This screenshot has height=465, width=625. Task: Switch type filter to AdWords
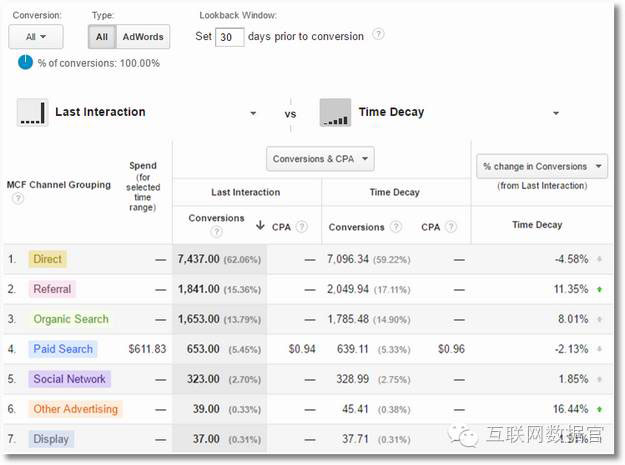pos(143,37)
